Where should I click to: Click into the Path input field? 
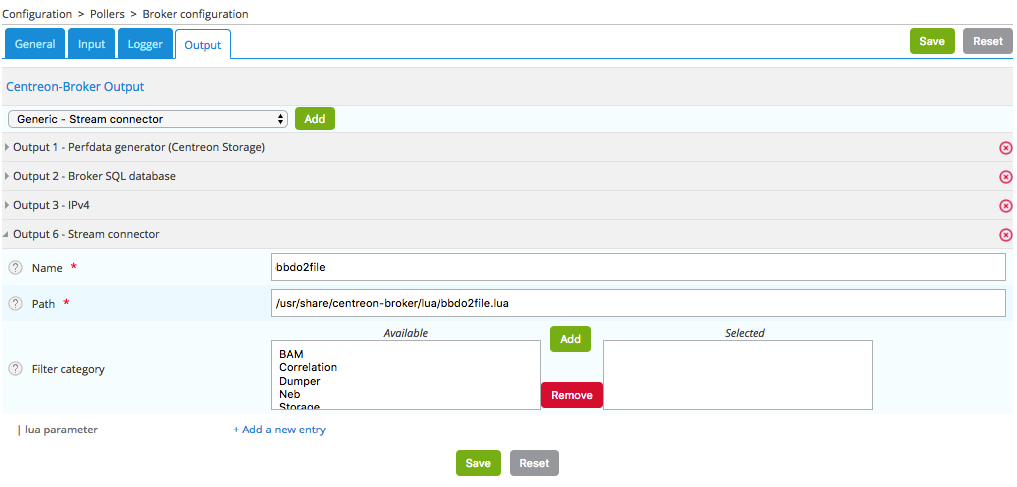point(638,303)
